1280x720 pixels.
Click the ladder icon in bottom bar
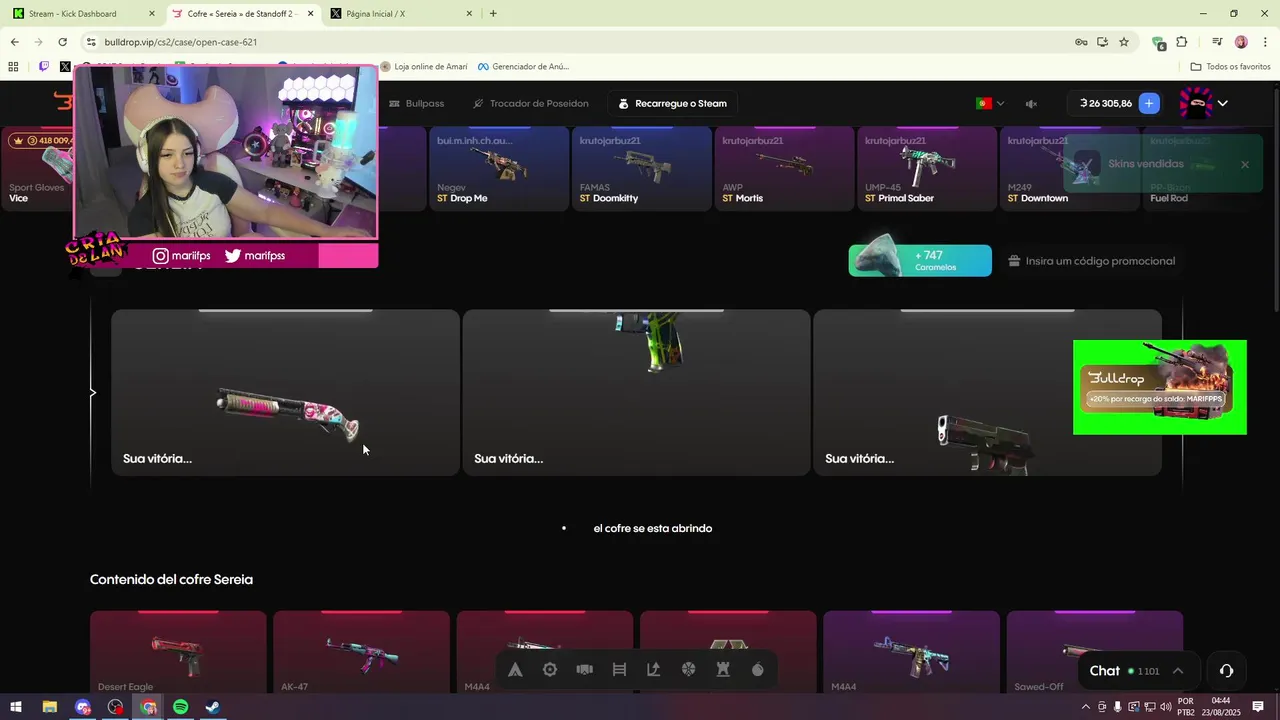[x=619, y=670]
